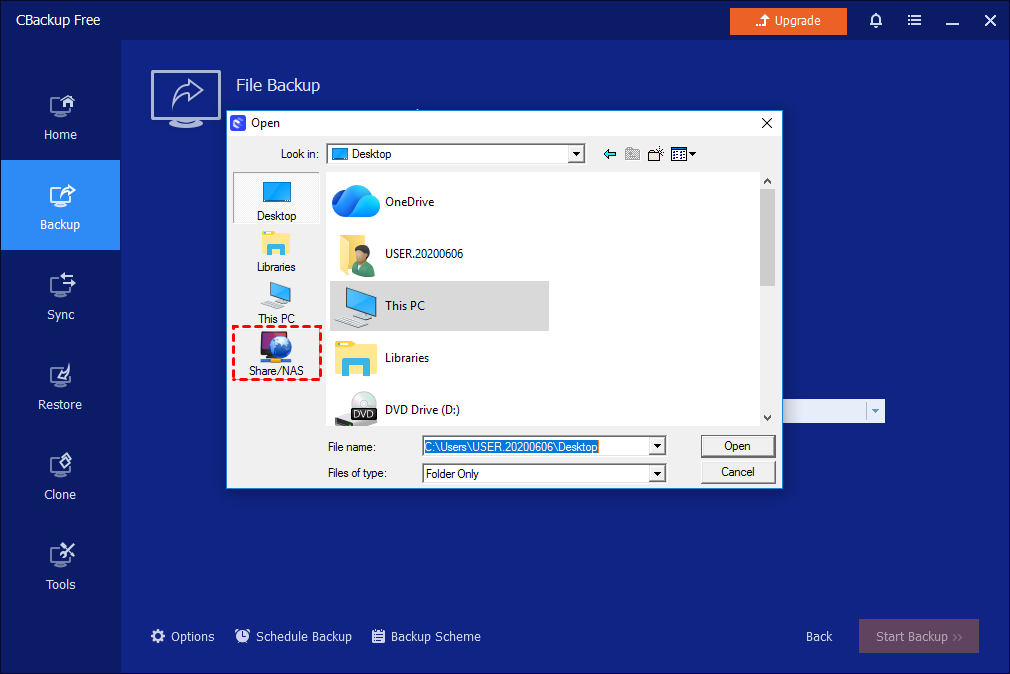This screenshot has width=1010, height=674.
Task: Expand the Files of type dropdown
Action: pos(657,474)
